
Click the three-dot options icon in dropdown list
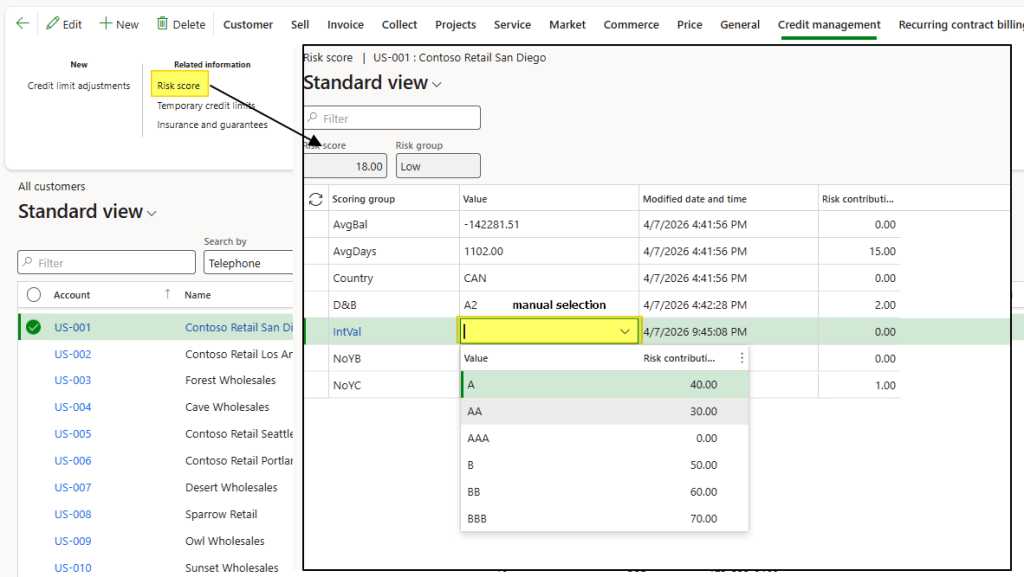(x=741, y=358)
